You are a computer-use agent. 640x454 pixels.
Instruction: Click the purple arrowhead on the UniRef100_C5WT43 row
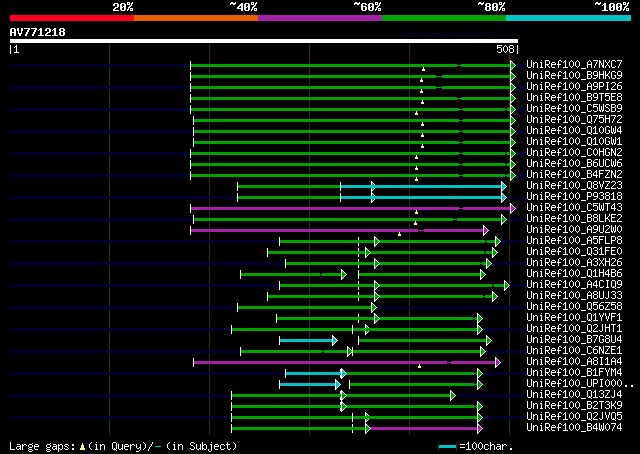point(513,209)
